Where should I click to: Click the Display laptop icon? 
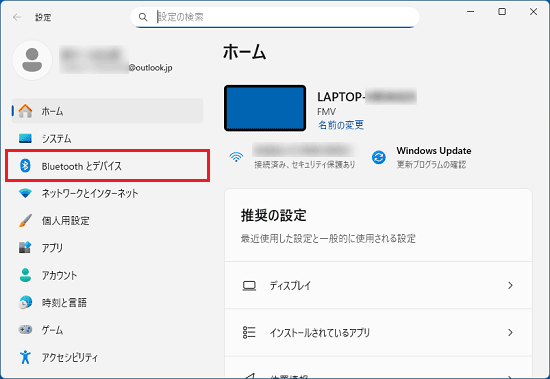click(249, 286)
